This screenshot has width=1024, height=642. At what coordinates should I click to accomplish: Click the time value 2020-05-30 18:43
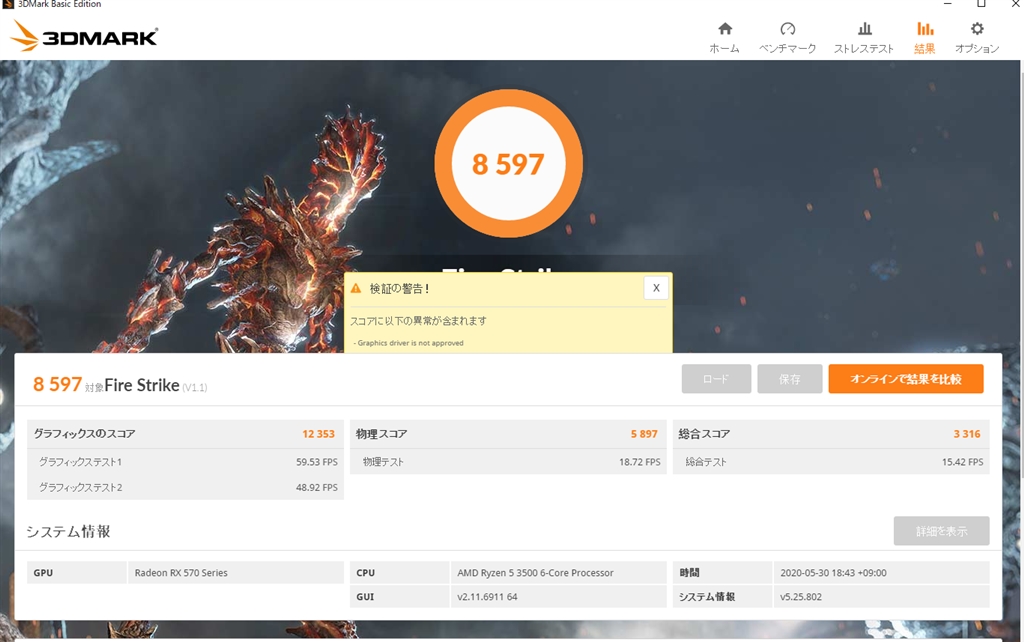(x=833, y=573)
